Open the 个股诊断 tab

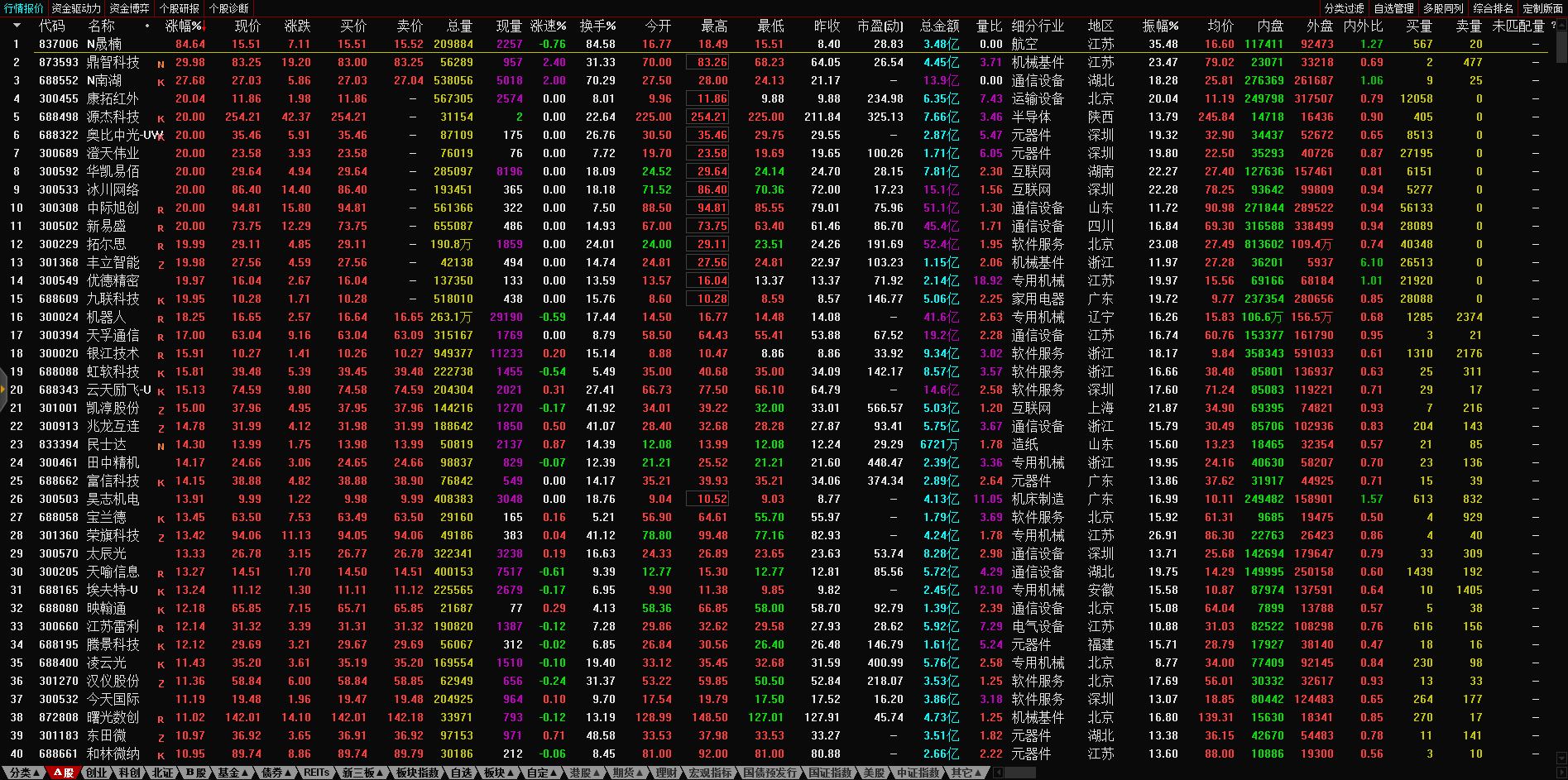[x=229, y=8]
